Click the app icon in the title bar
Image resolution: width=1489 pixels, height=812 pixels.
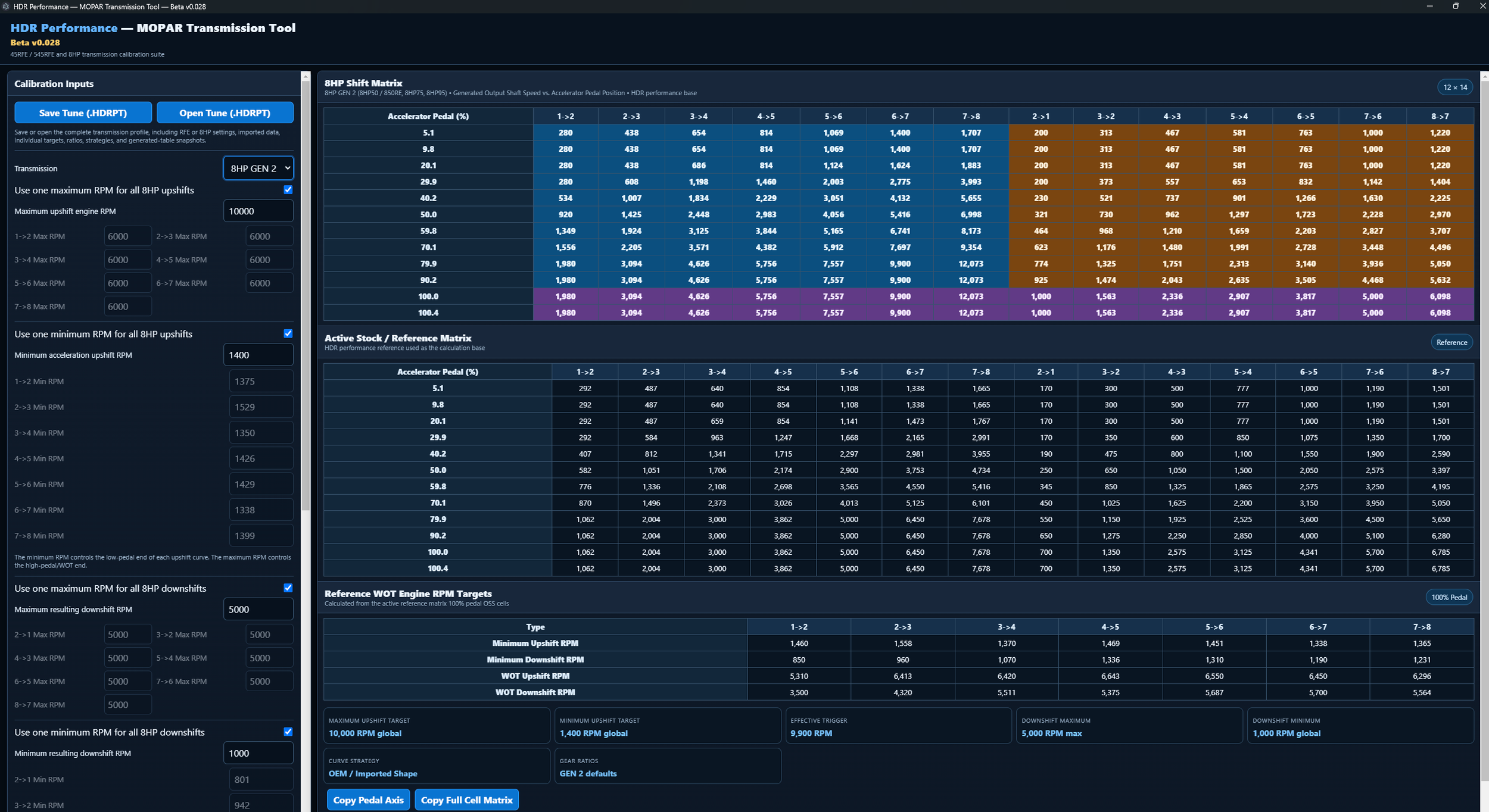[x=6, y=7]
